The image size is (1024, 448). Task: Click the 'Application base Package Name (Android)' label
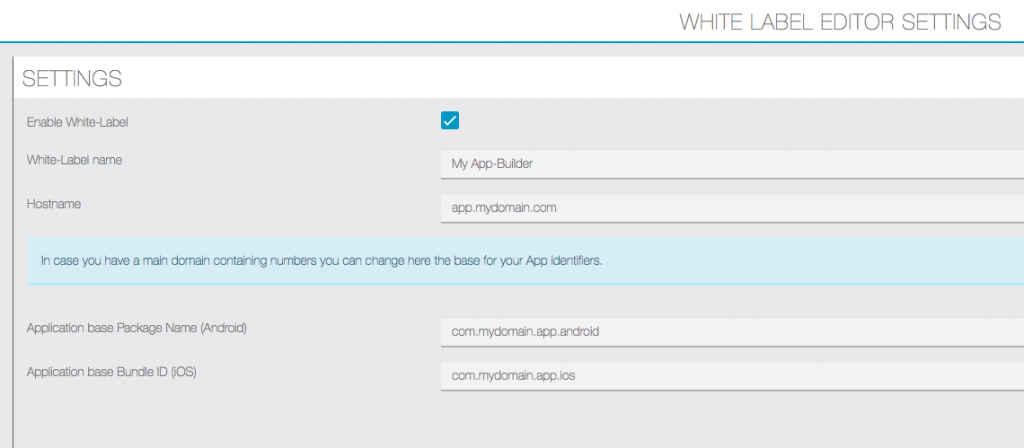(x=136, y=328)
